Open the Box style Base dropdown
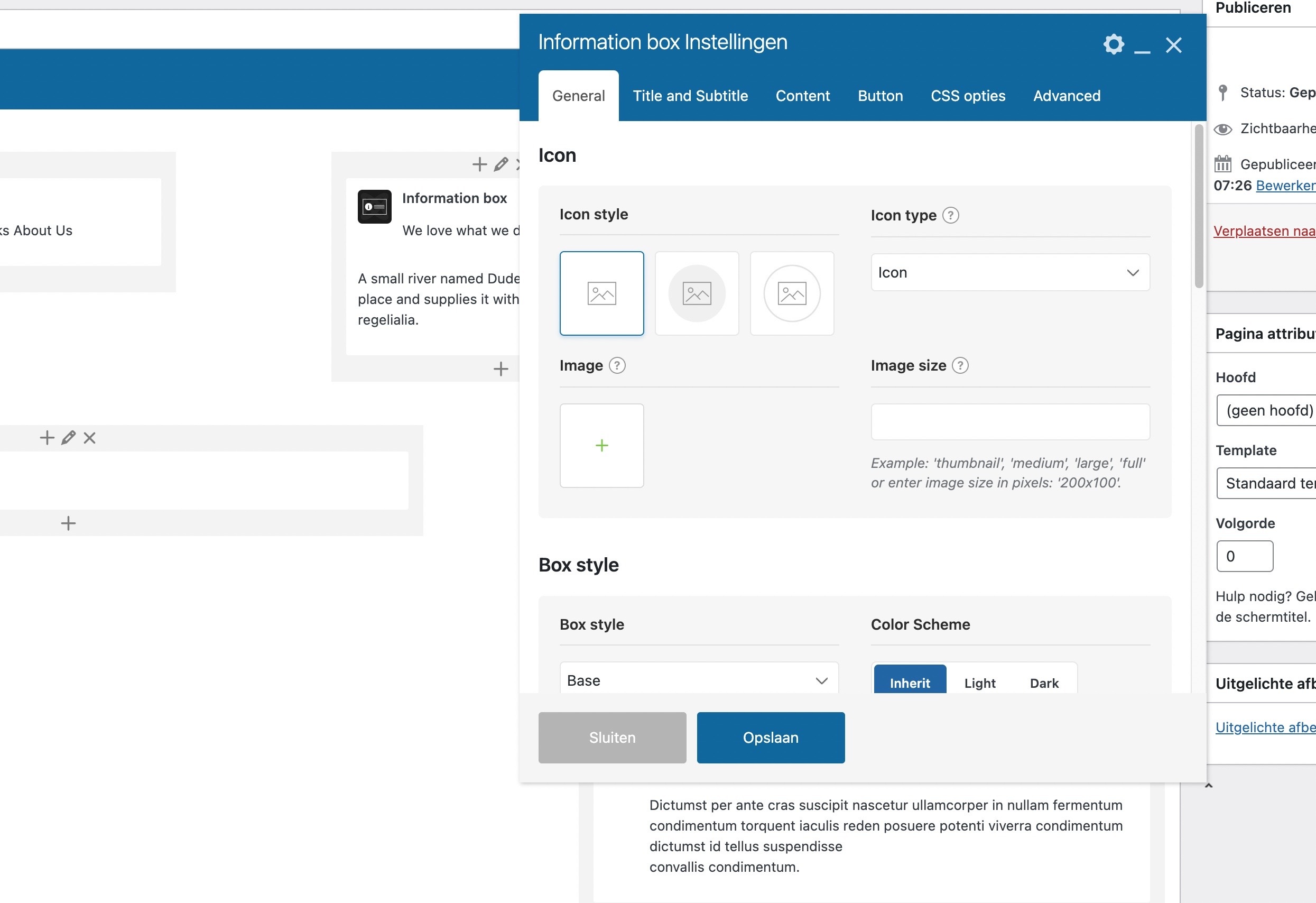Image resolution: width=1316 pixels, height=903 pixels. (x=699, y=680)
